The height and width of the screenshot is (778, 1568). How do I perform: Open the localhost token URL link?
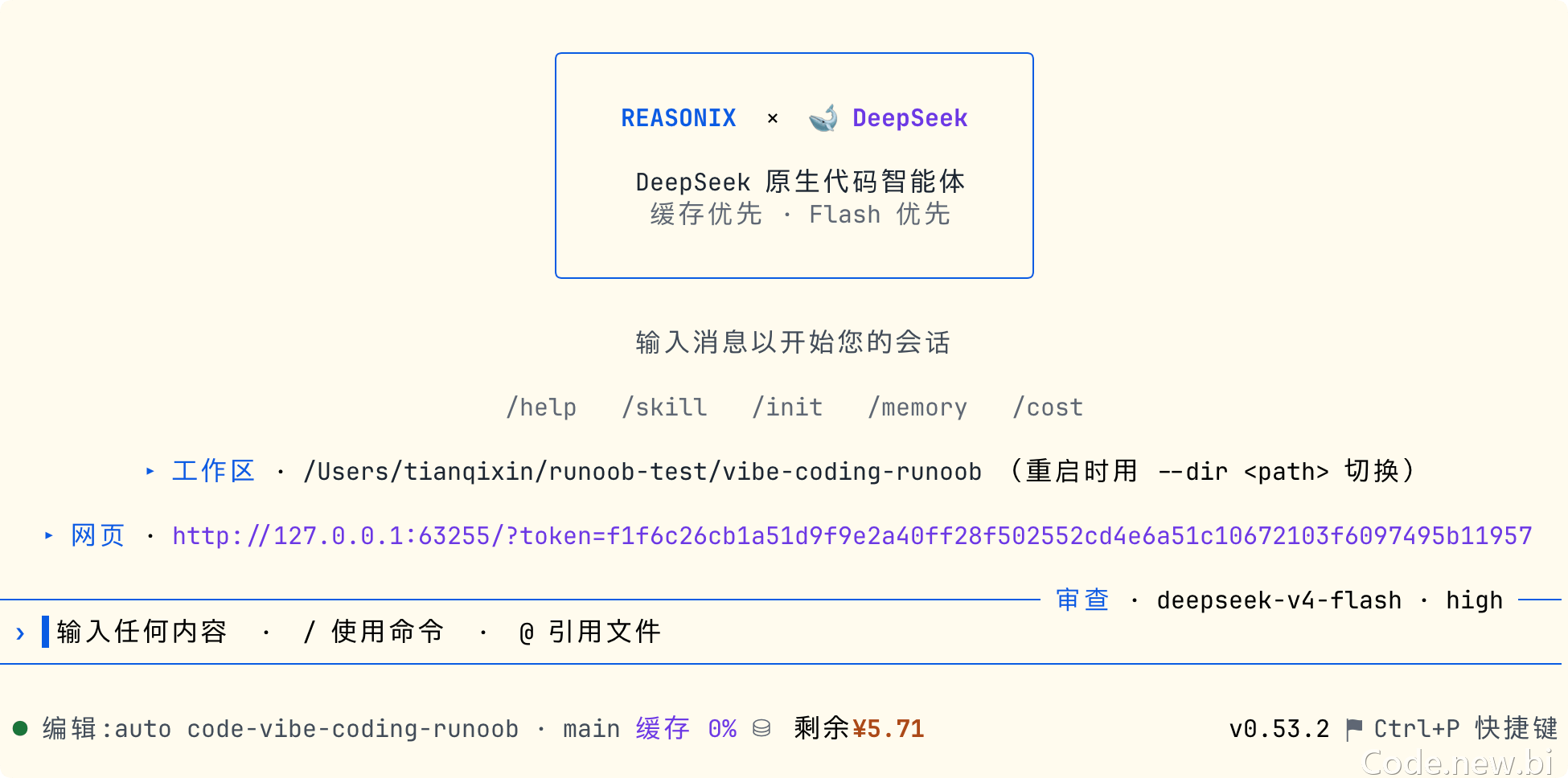pyautogui.click(x=852, y=536)
